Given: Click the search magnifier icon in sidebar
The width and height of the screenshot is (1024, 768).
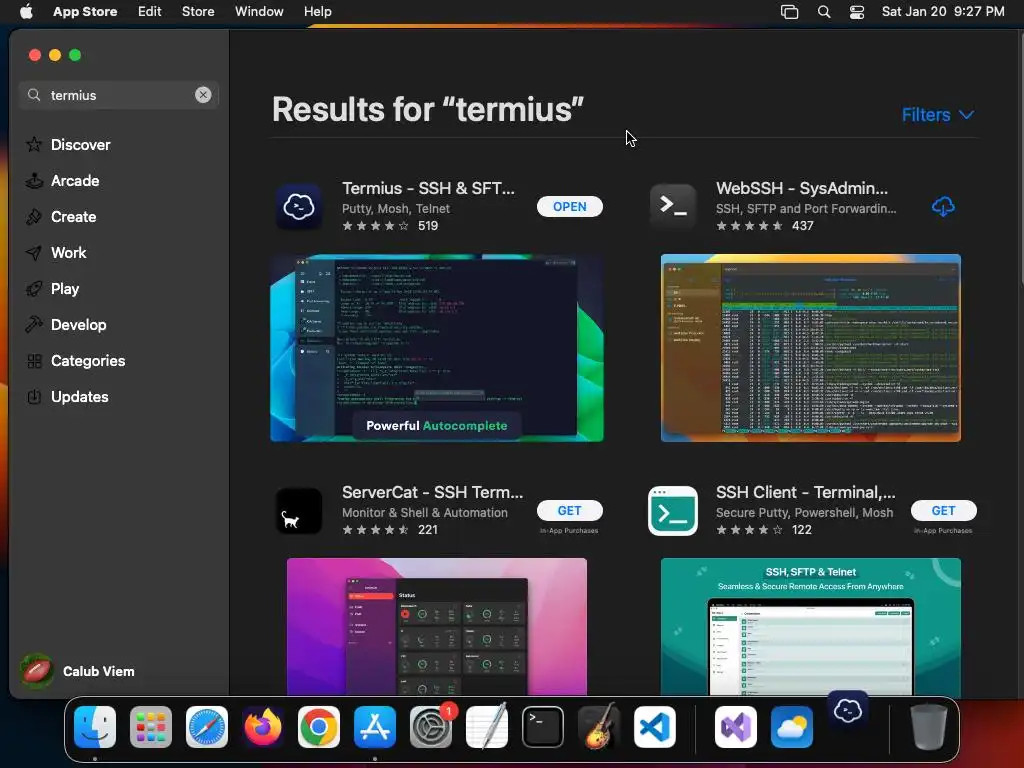Looking at the screenshot, I should [x=34, y=95].
